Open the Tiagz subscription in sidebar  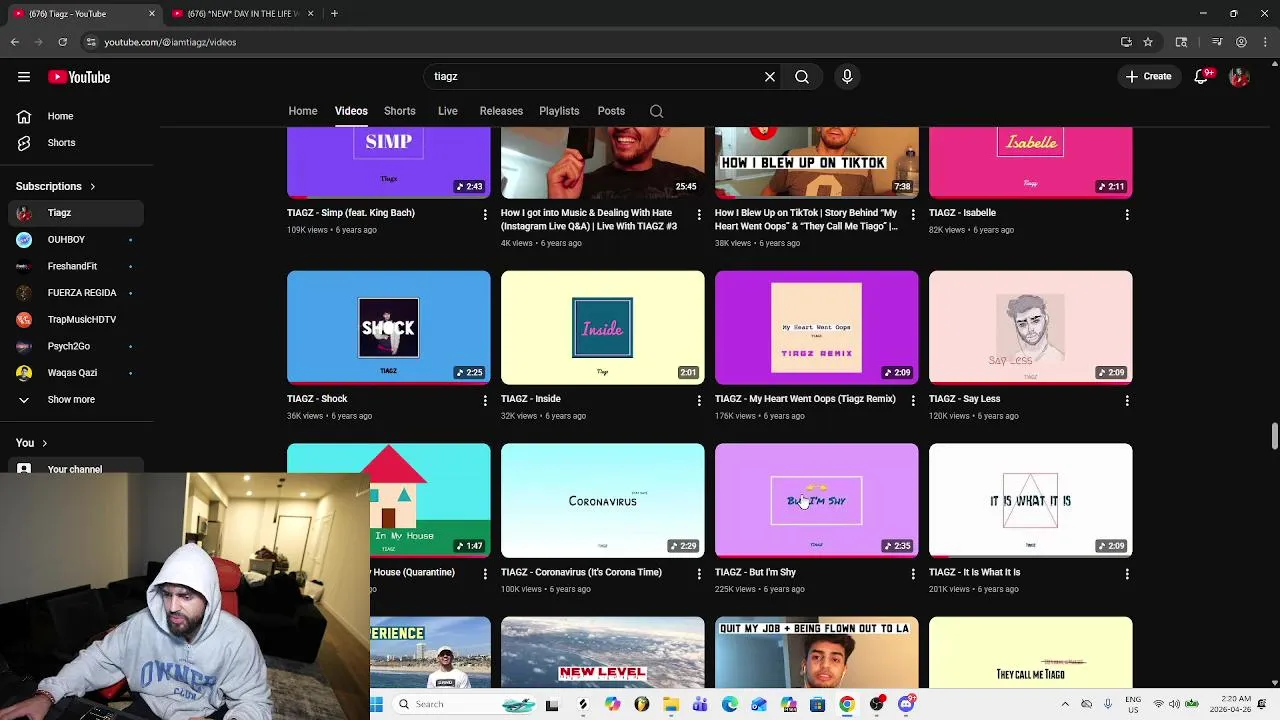(x=76, y=213)
